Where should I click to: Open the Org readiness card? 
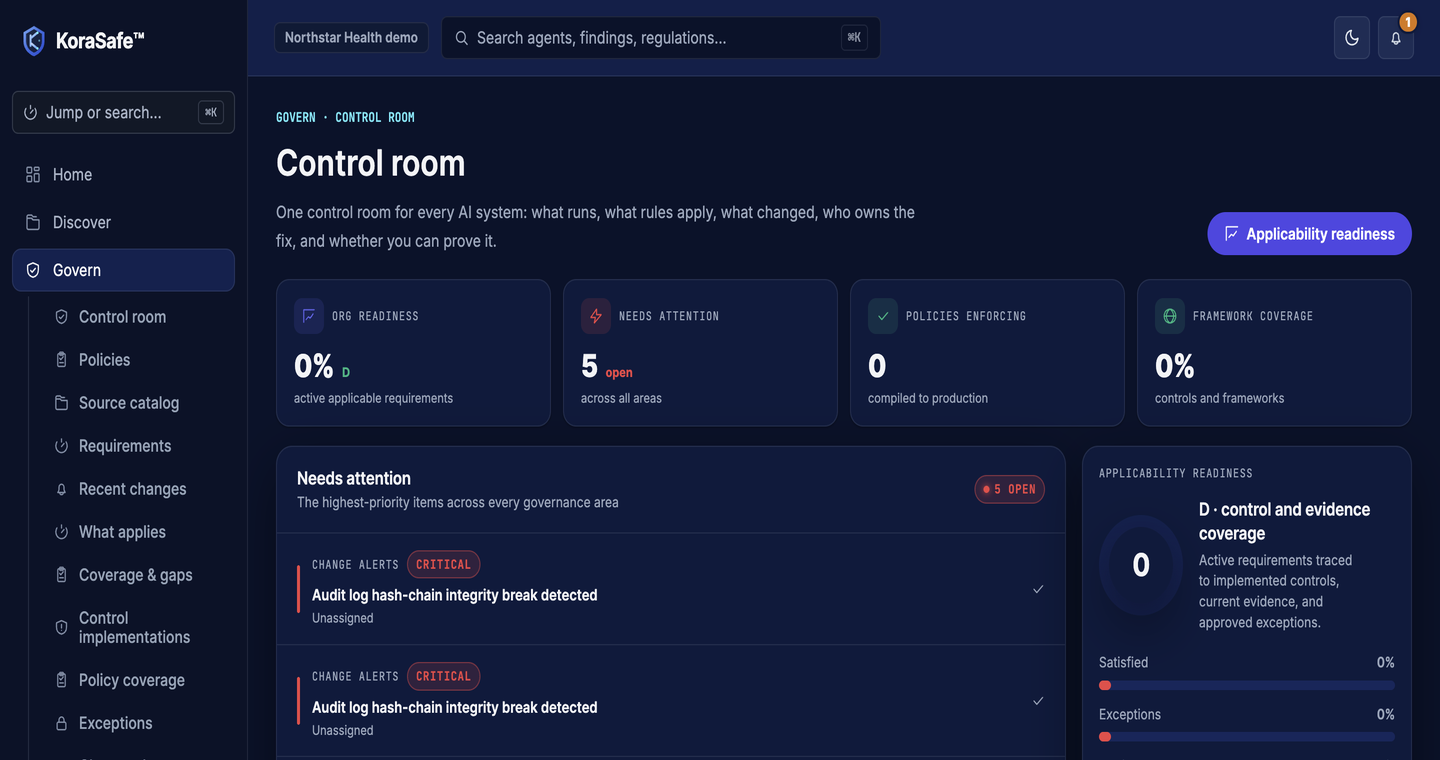pyautogui.click(x=413, y=353)
